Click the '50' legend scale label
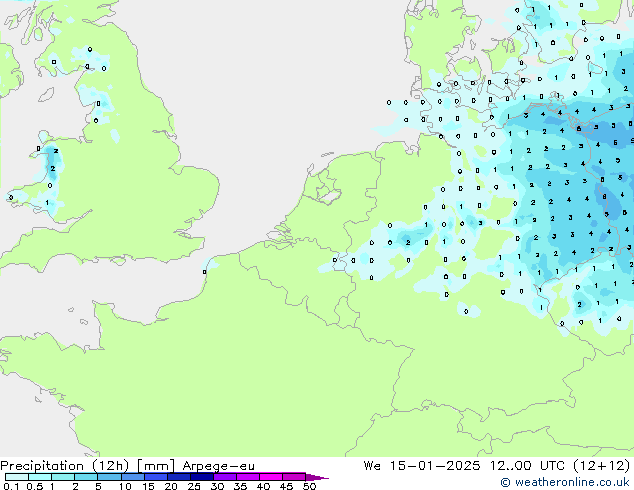634x490 pixels. click(310, 486)
